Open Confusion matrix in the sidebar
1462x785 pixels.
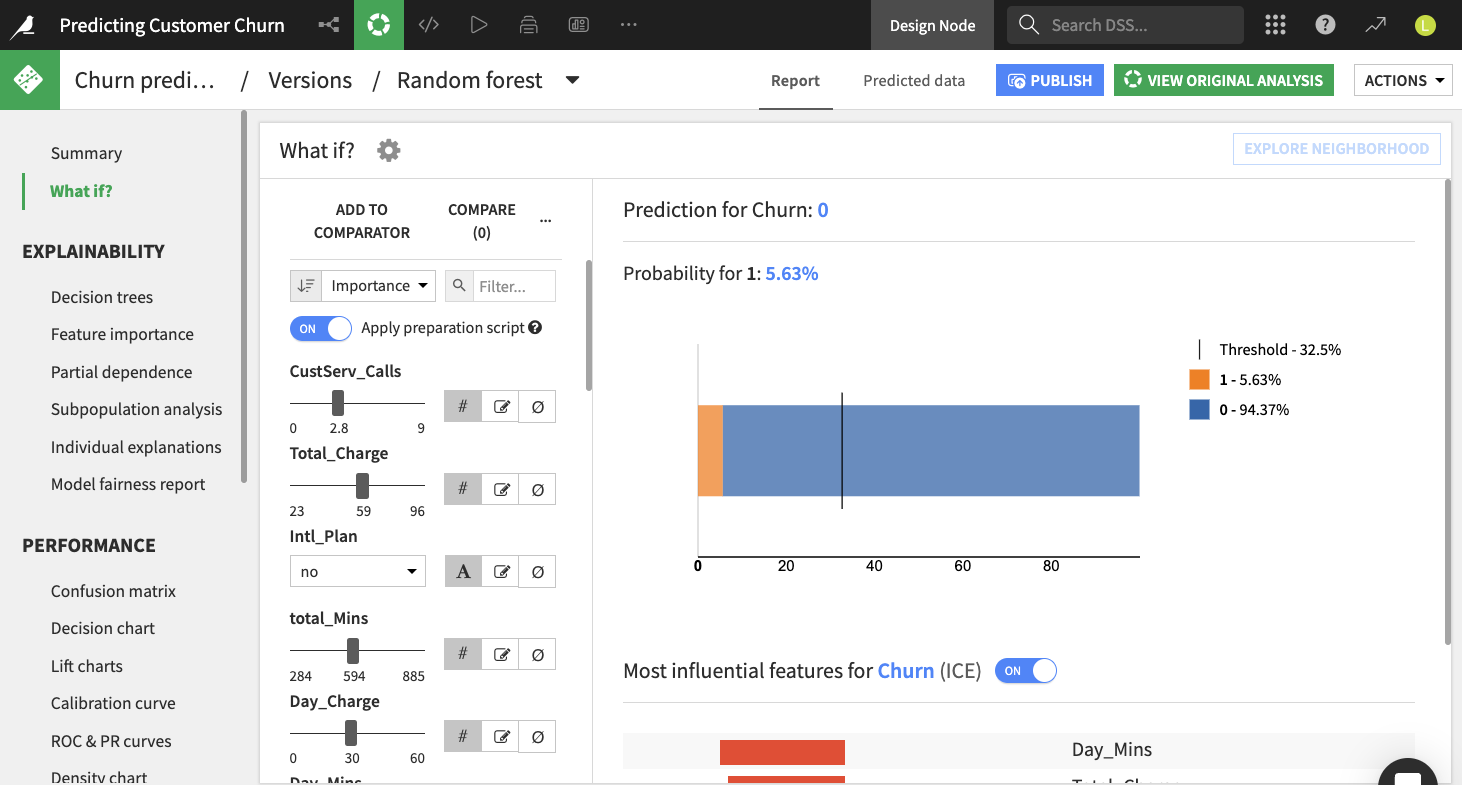tap(113, 591)
